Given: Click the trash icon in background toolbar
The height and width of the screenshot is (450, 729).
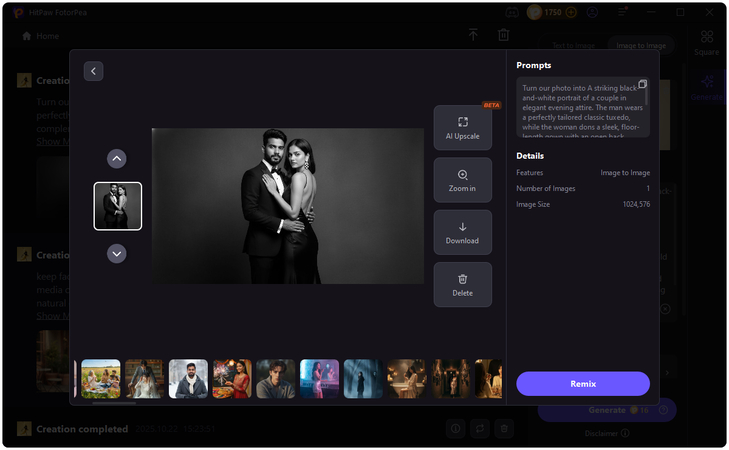Looking at the screenshot, I should pyautogui.click(x=504, y=34).
